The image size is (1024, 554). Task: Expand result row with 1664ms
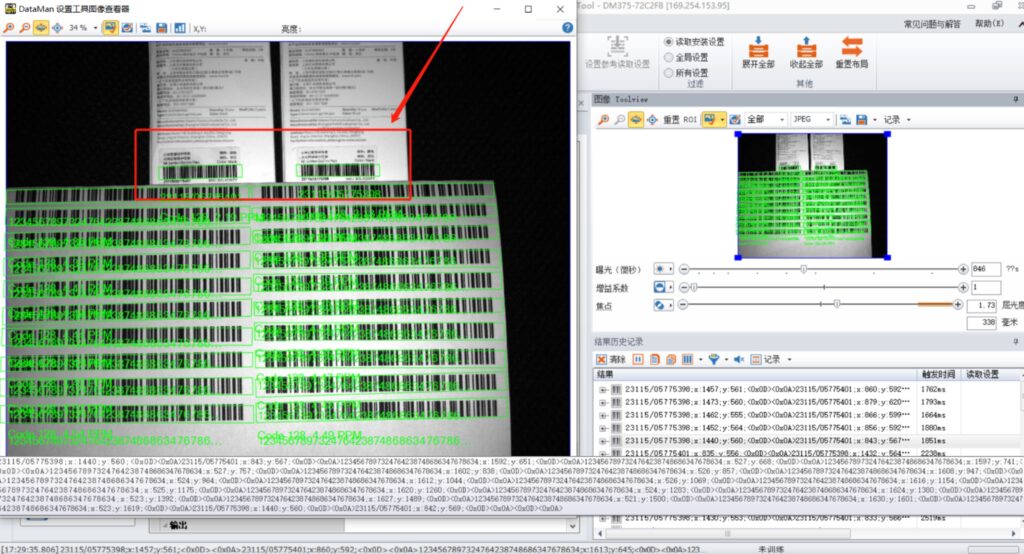(x=602, y=416)
